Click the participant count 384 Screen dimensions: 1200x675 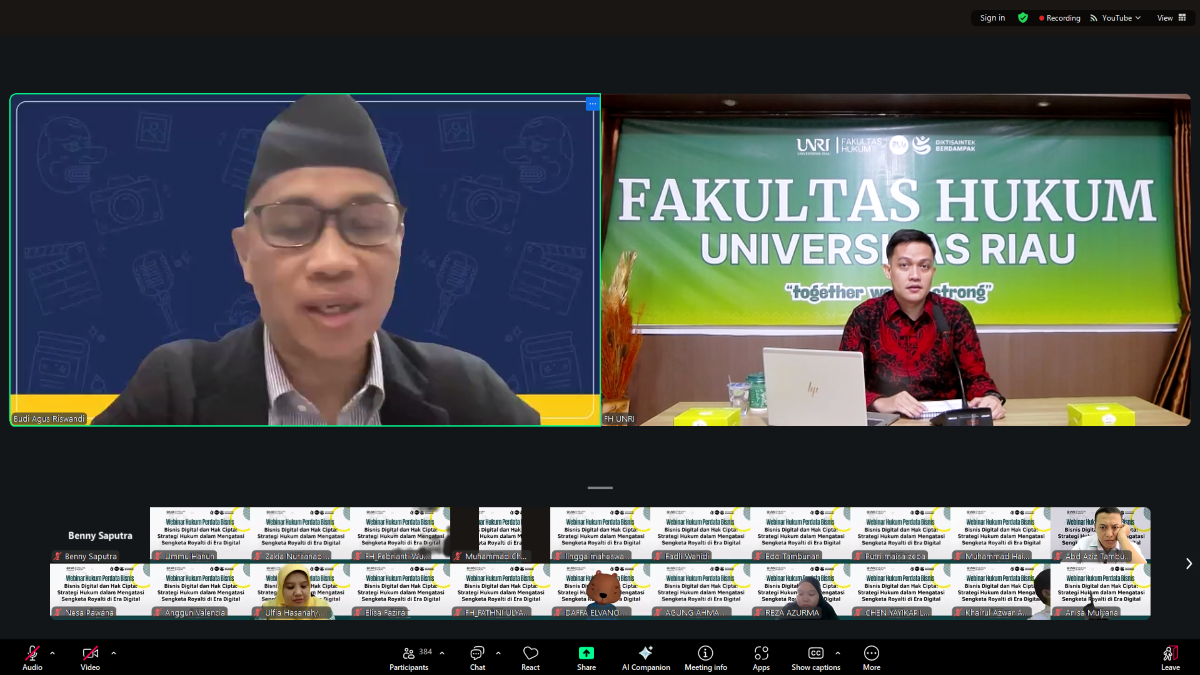click(426, 652)
